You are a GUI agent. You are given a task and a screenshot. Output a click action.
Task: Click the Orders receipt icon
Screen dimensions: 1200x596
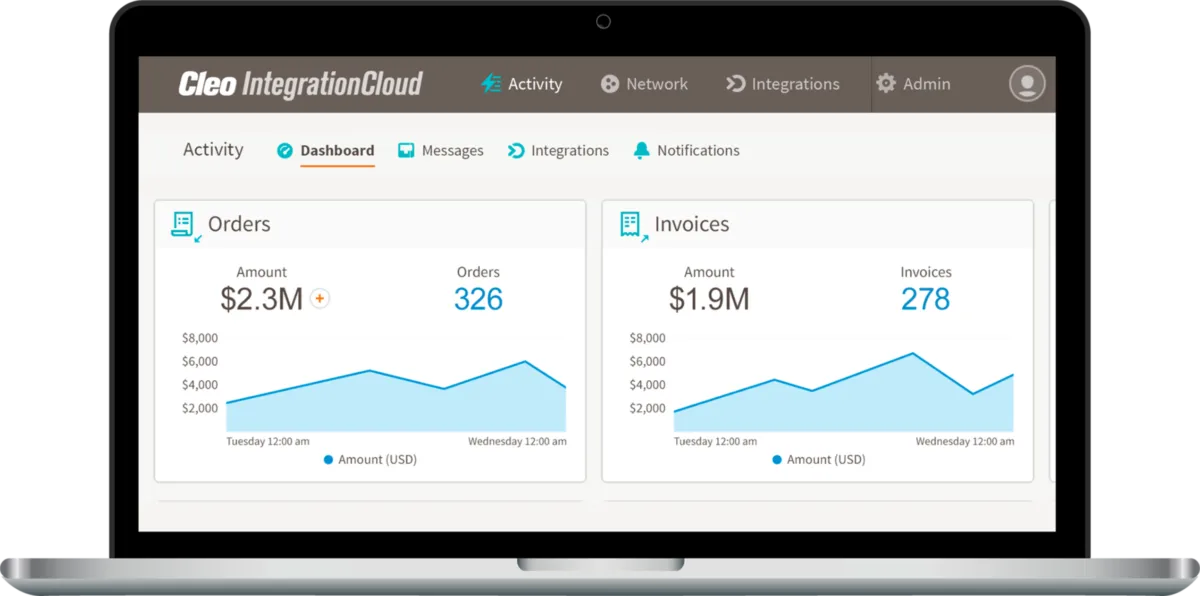(x=183, y=225)
